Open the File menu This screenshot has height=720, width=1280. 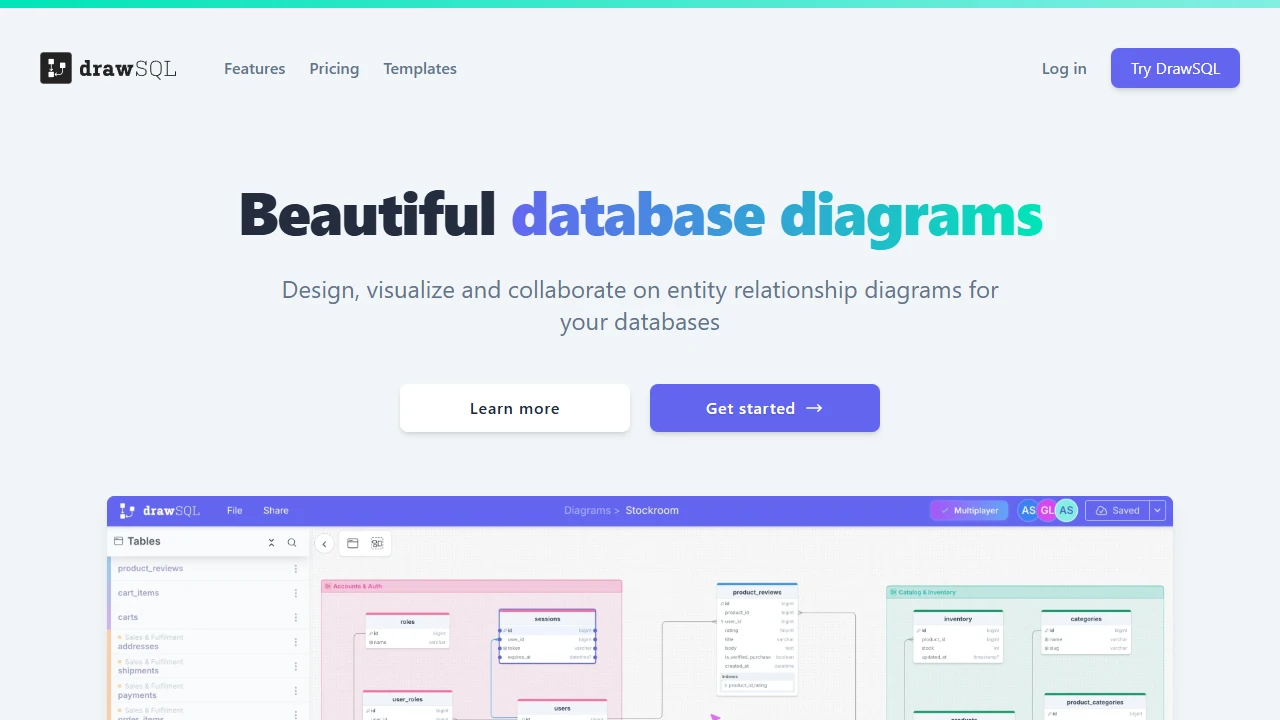tap(234, 510)
